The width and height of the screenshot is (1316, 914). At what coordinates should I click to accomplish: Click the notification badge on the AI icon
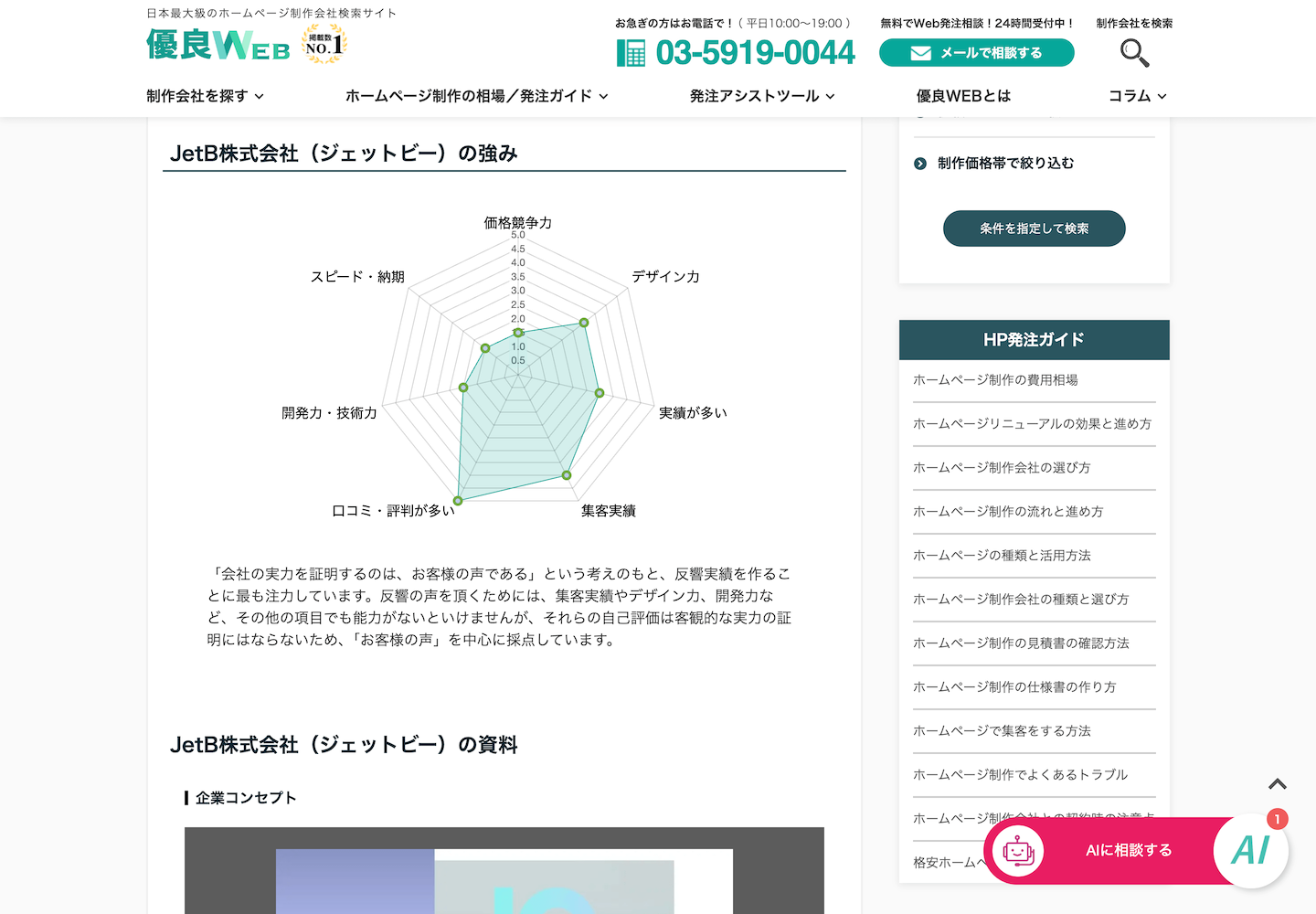[x=1277, y=819]
